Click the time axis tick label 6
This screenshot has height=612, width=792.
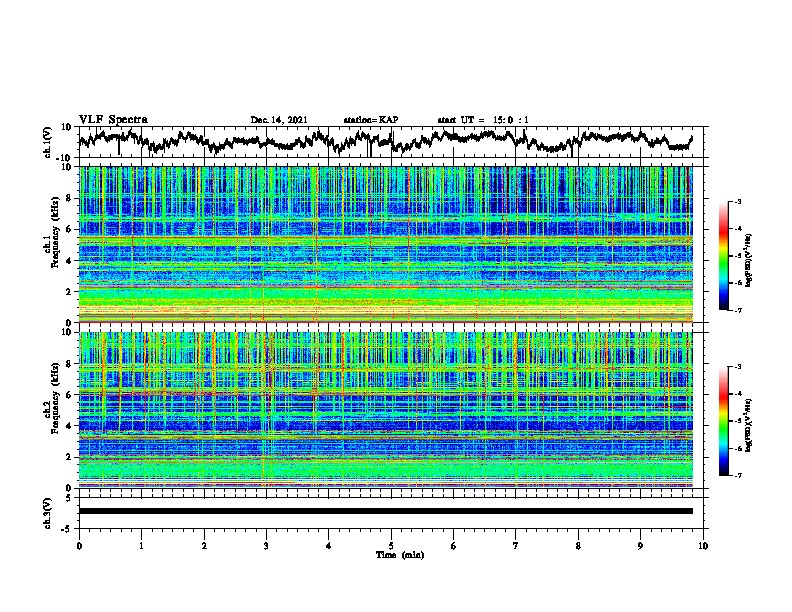pos(454,546)
